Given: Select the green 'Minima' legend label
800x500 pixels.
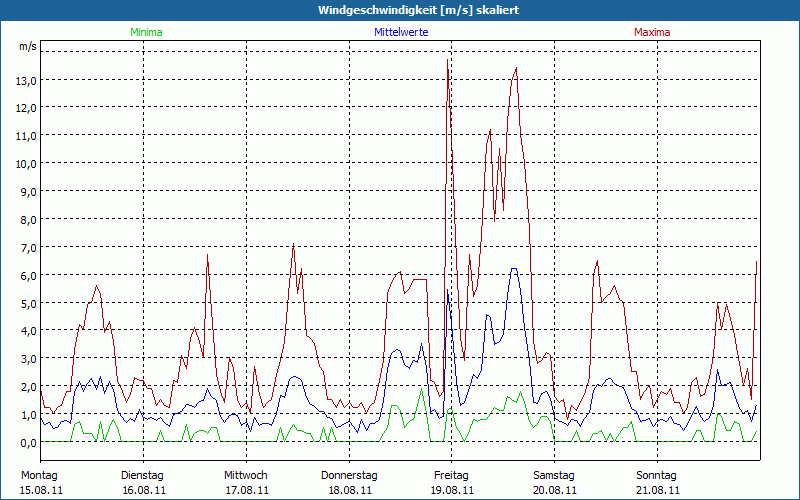Looking at the screenshot, I should pyautogui.click(x=146, y=32).
